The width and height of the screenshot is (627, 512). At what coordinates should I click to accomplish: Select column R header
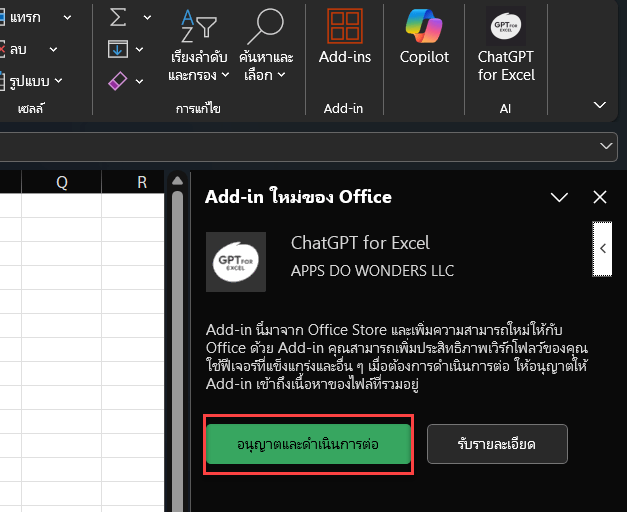[133, 182]
